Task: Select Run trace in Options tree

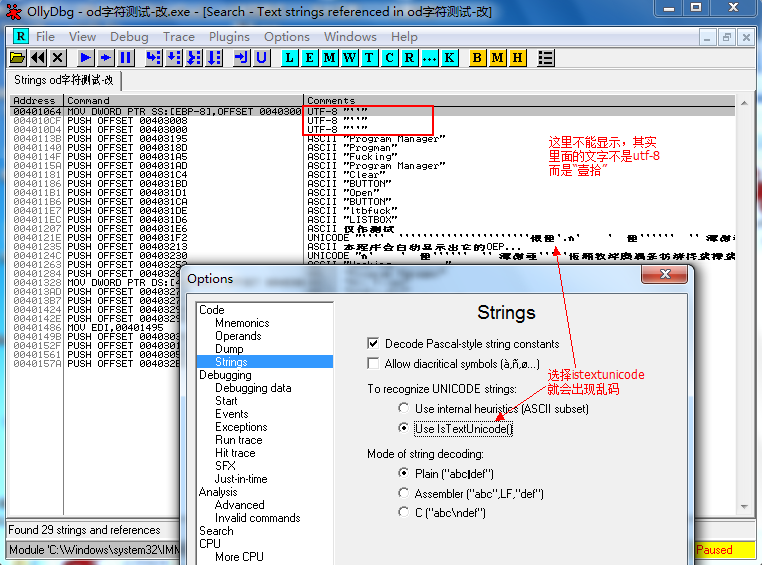Action: (x=239, y=440)
